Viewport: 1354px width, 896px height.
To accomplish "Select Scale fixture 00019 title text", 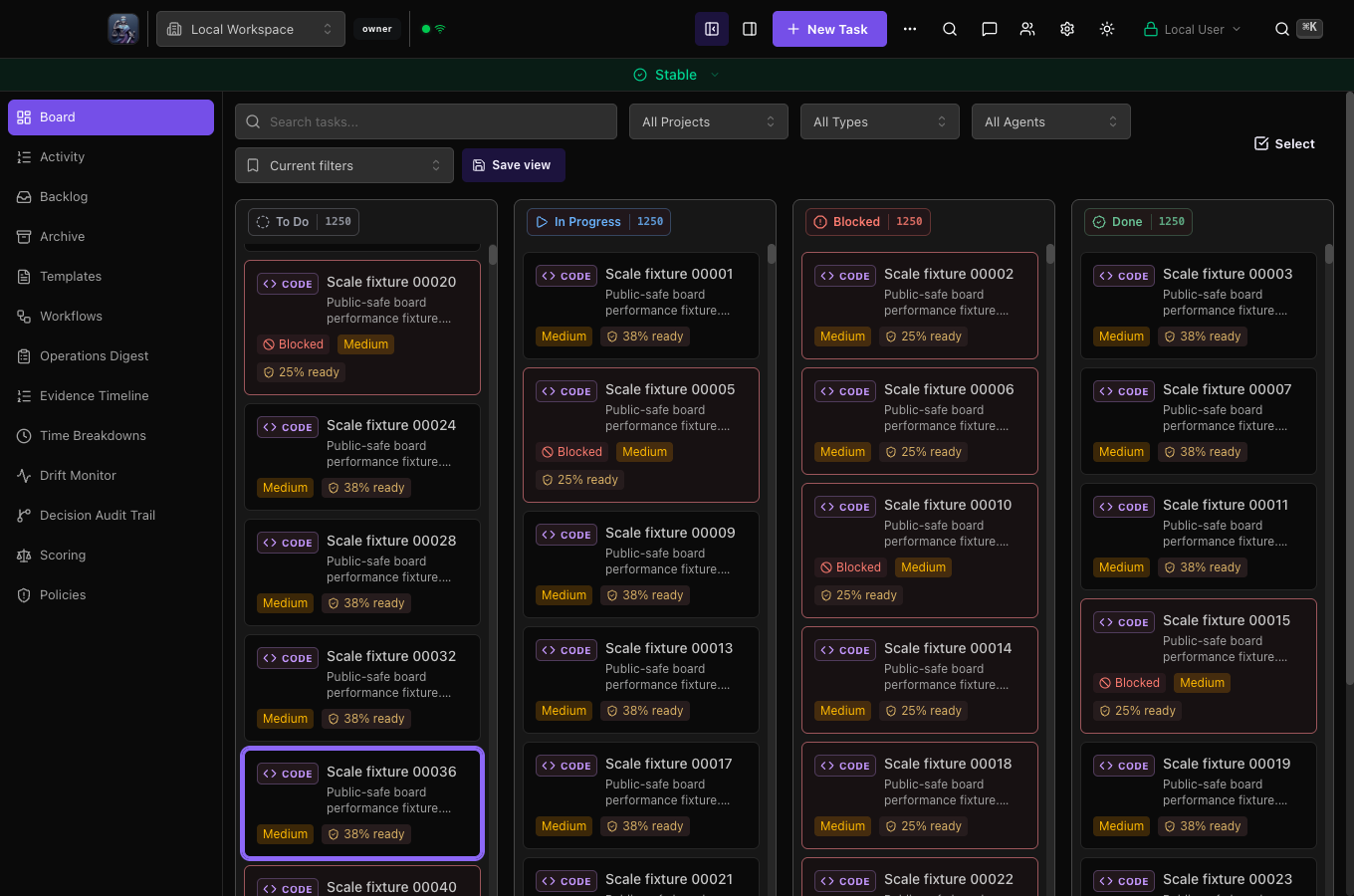I will tap(1227, 764).
